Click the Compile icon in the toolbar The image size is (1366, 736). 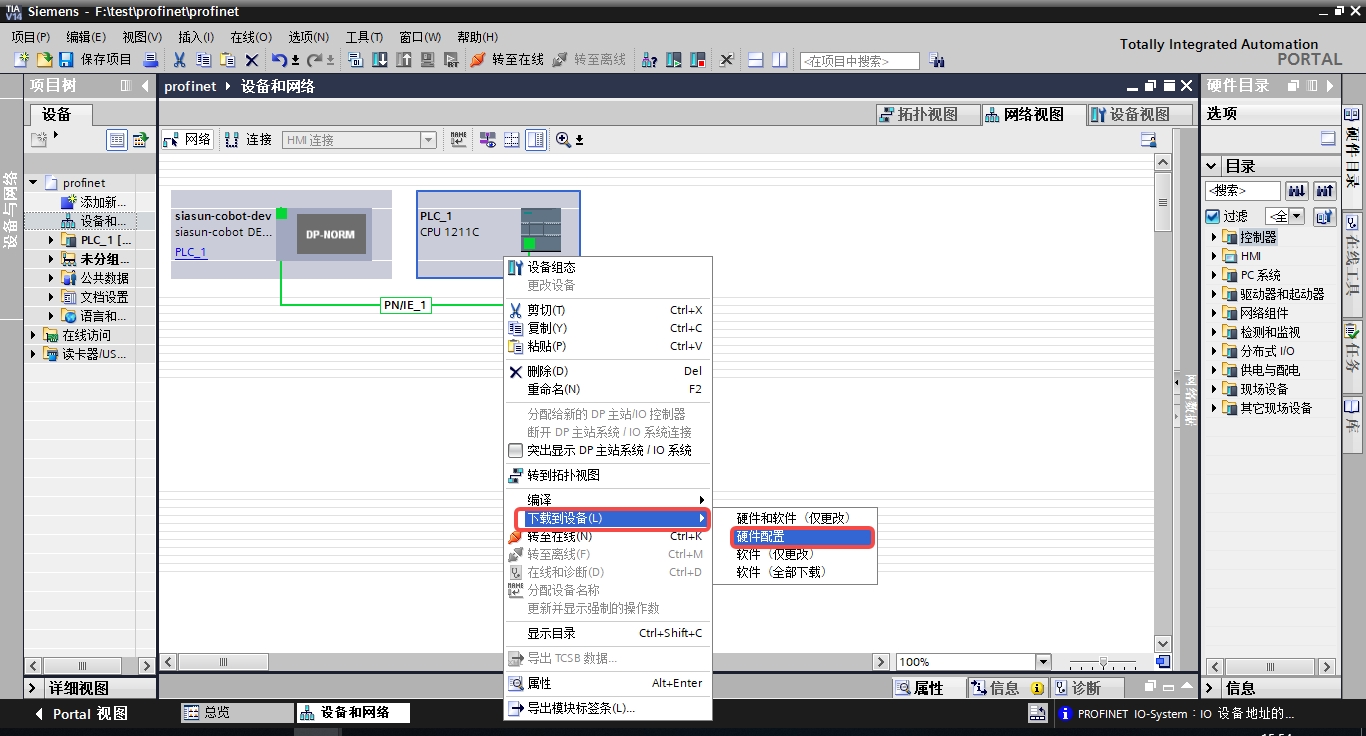(355, 60)
